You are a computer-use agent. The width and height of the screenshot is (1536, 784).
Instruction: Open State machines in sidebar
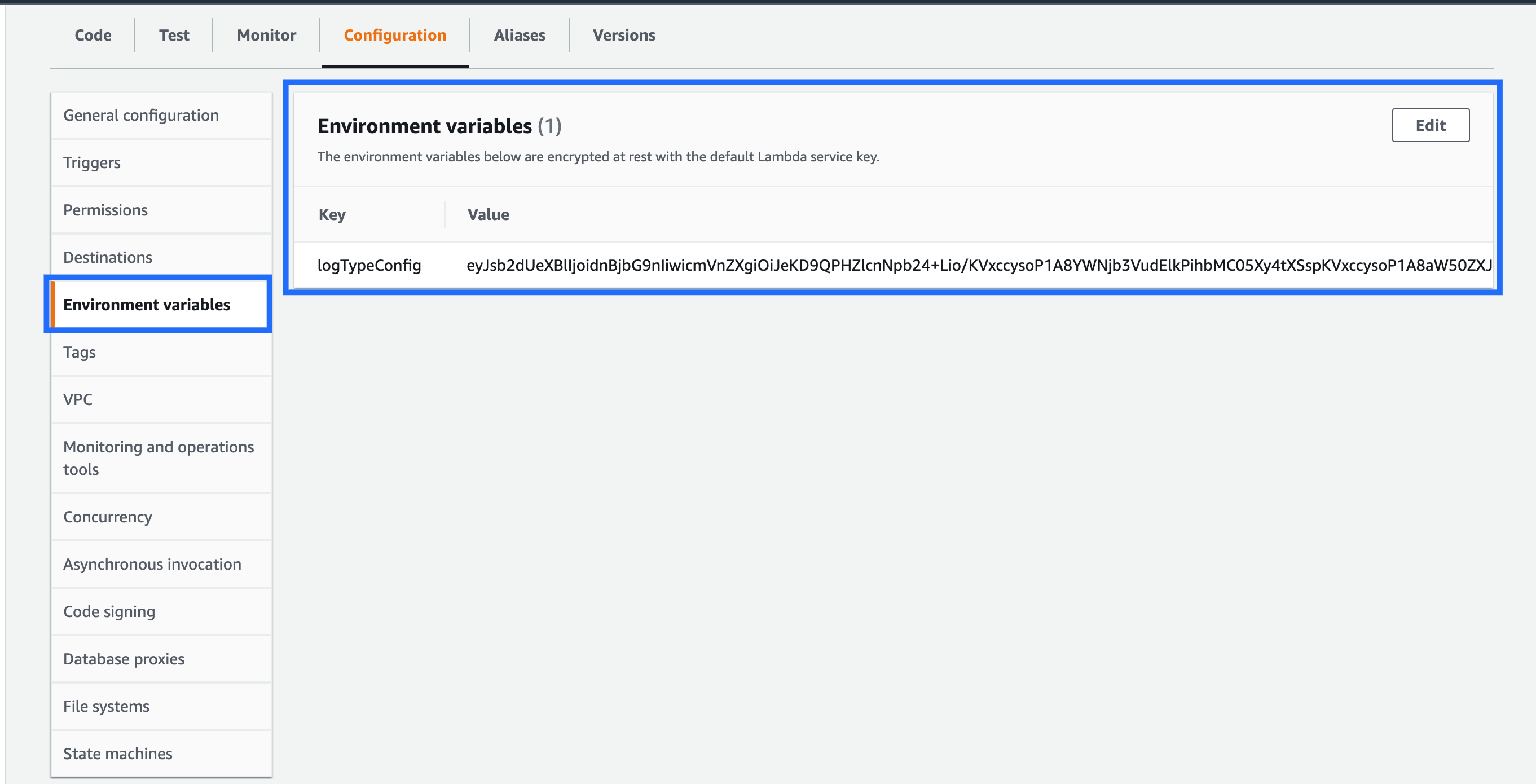pyautogui.click(x=118, y=754)
